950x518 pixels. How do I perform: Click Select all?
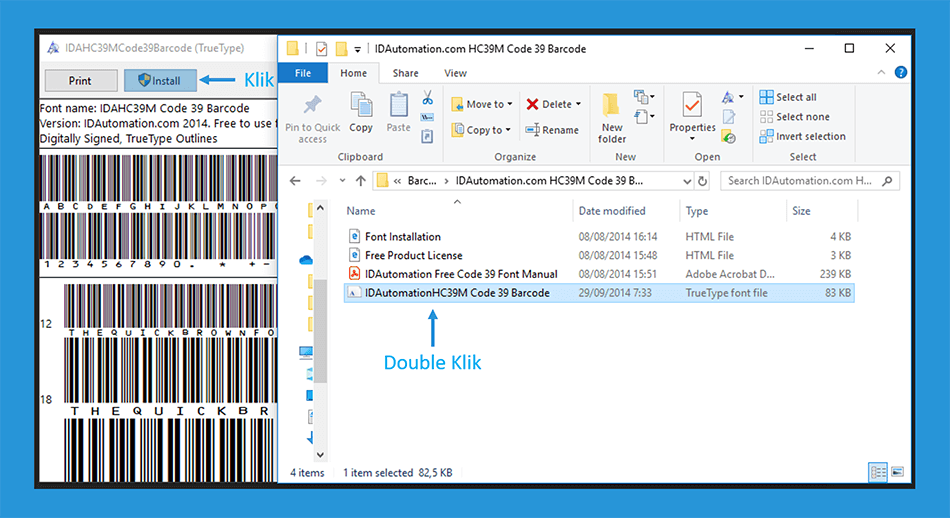point(788,97)
